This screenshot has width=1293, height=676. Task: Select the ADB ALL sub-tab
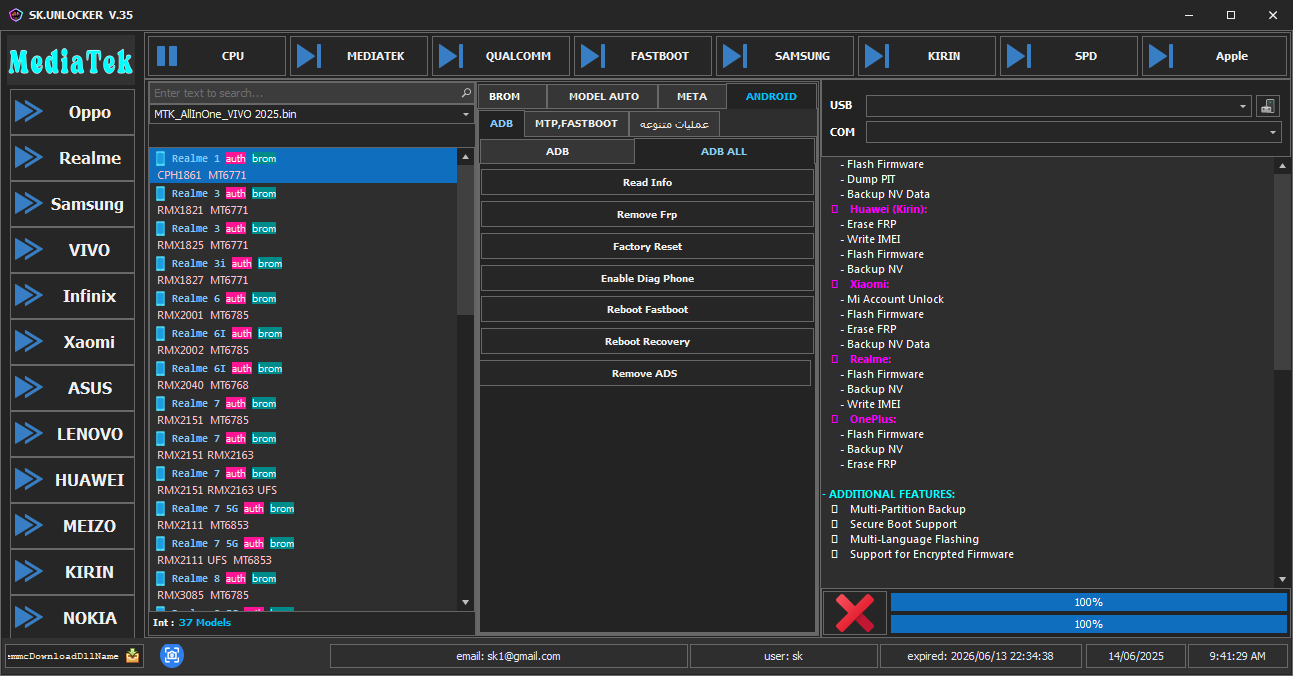coord(724,152)
